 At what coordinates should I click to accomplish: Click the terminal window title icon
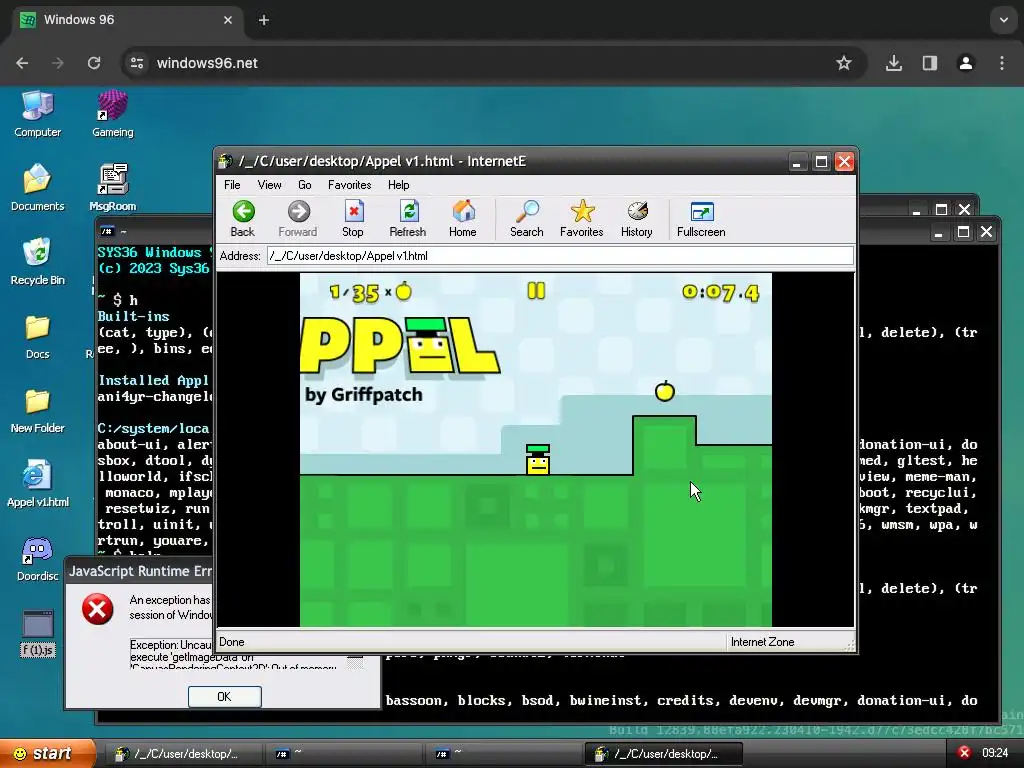click(x=106, y=231)
